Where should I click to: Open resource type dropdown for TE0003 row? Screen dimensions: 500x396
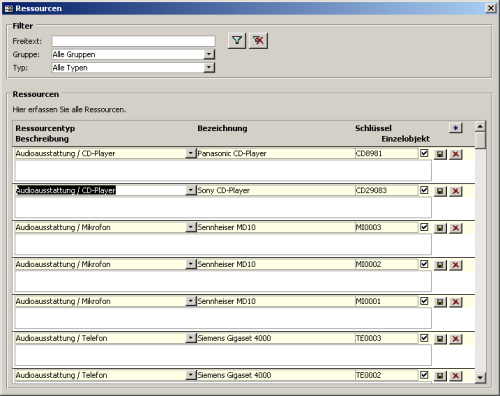190,338
